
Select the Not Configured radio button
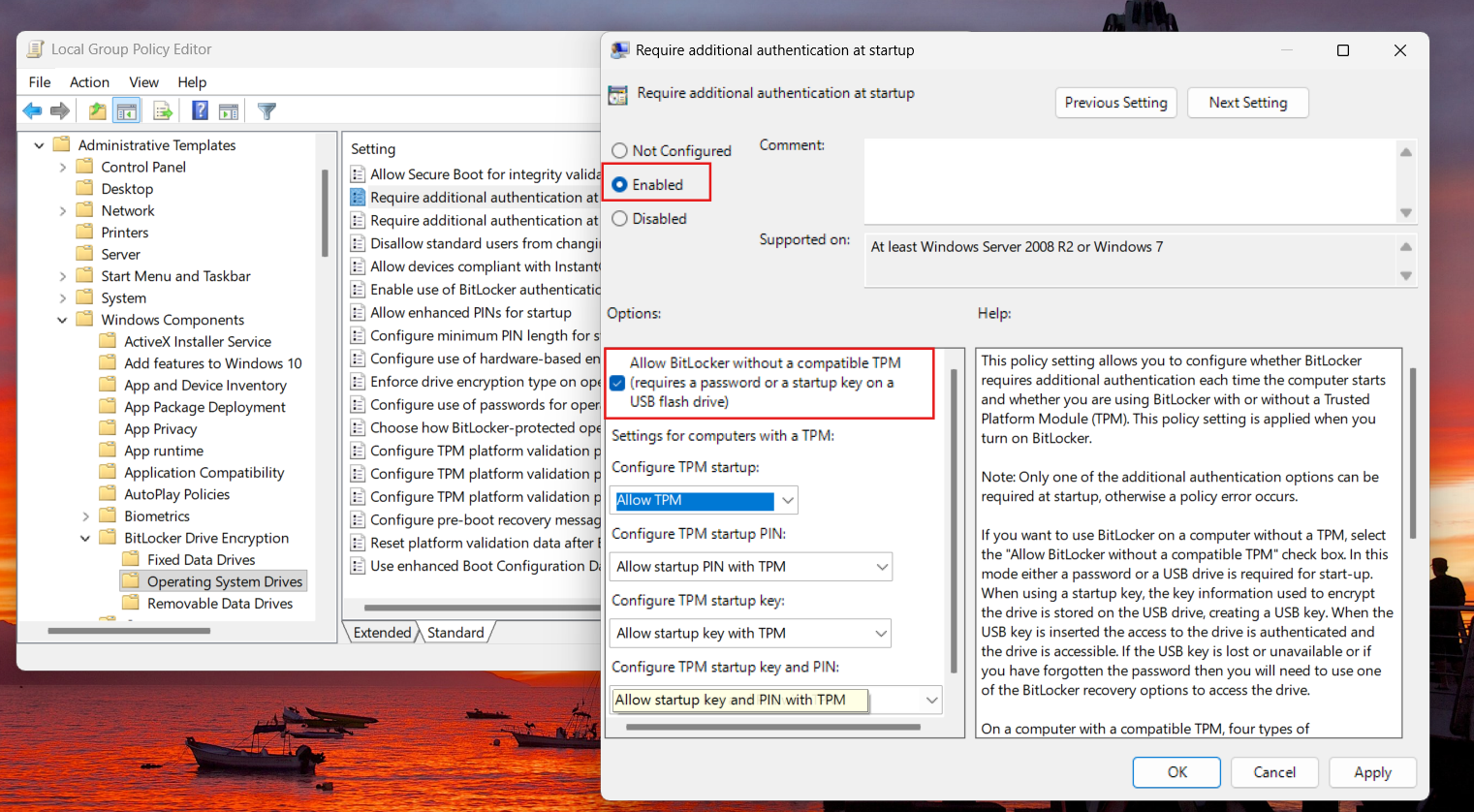click(618, 150)
